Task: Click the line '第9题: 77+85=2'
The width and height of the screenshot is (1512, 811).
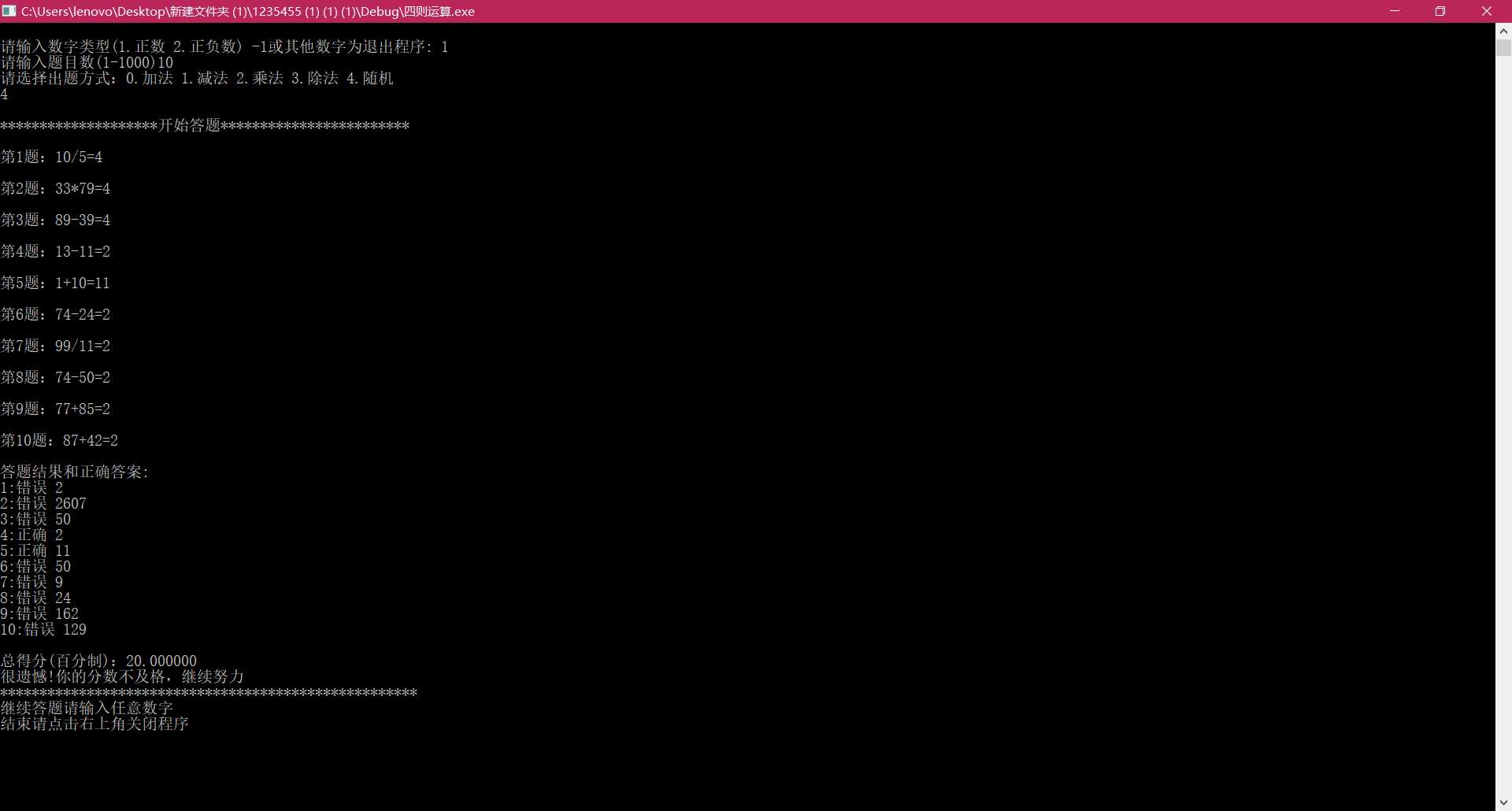Action: (55, 409)
